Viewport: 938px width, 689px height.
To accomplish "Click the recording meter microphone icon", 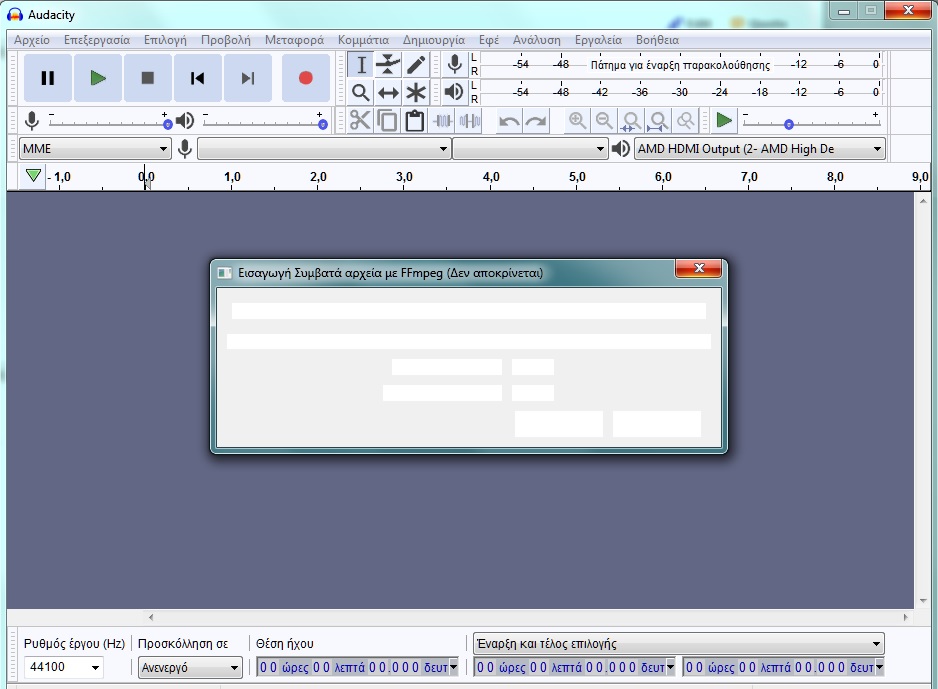I will [455, 64].
